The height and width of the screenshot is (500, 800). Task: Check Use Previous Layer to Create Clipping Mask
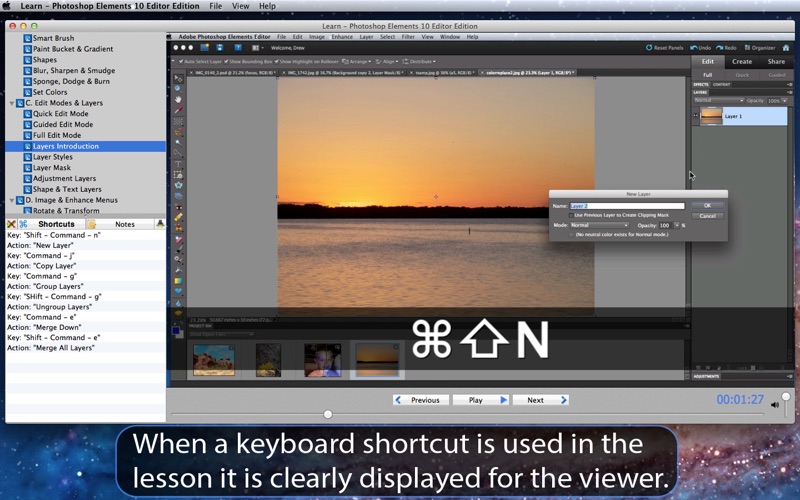571,215
